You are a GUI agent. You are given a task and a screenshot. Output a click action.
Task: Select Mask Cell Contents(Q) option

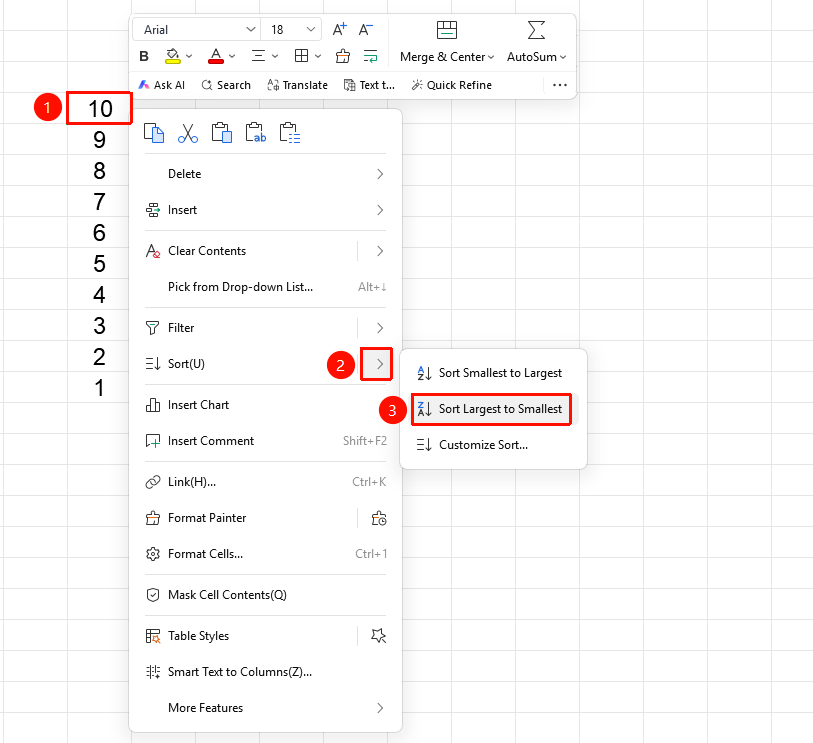(265, 595)
